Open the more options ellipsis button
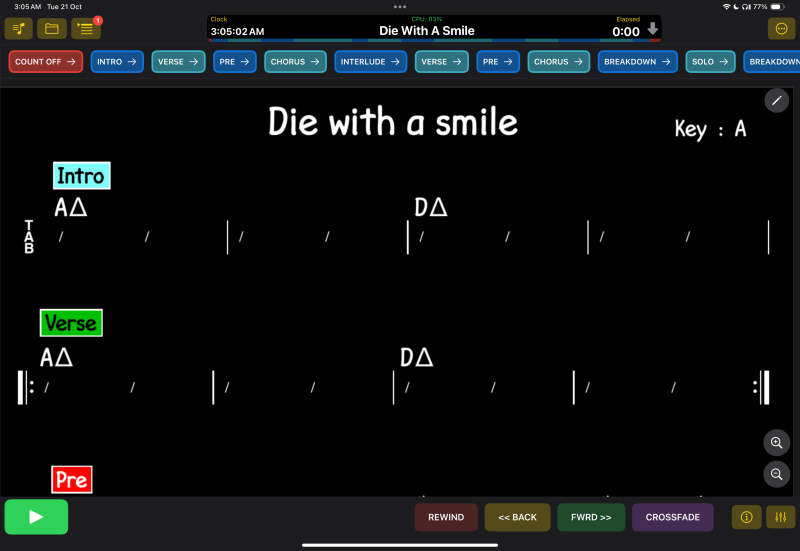The image size is (800, 551). [x=781, y=29]
